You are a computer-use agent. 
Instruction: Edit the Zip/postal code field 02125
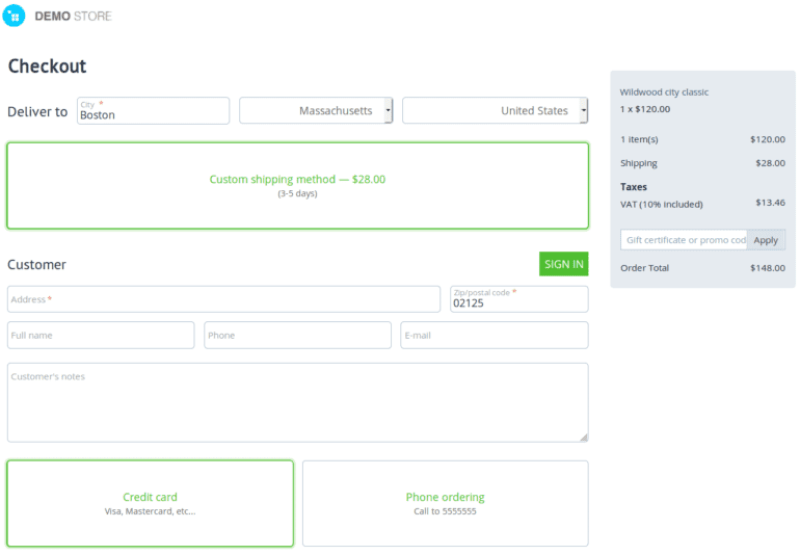pyautogui.click(x=519, y=299)
